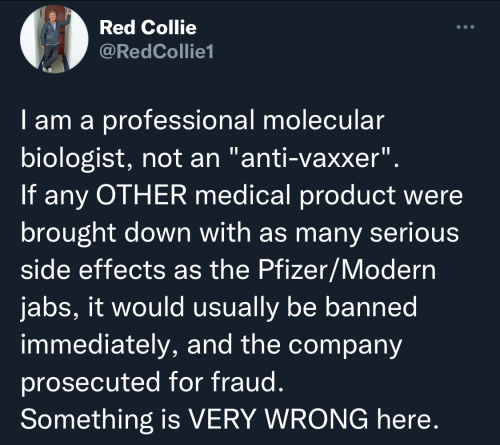Click the word company in the tweet
The image size is (500, 445).
[x=345, y=346]
